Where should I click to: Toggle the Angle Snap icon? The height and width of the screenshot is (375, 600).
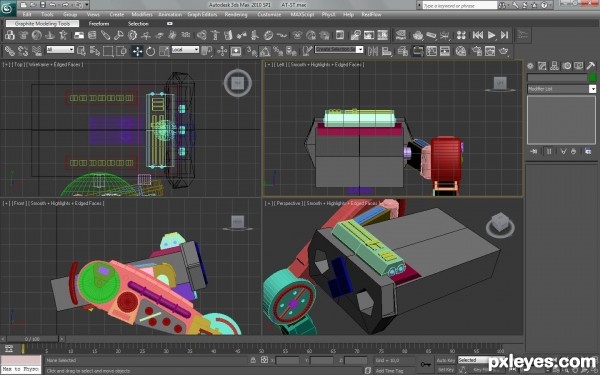[x=264, y=51]
